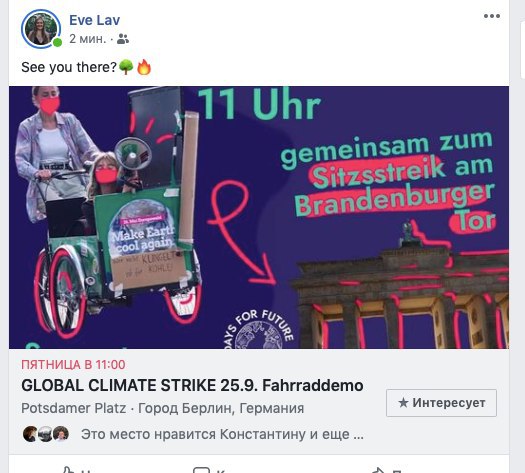Viewport: 525px width, 473px height.
Task: Open the climate strike event banner image
Action: point(259,218)
